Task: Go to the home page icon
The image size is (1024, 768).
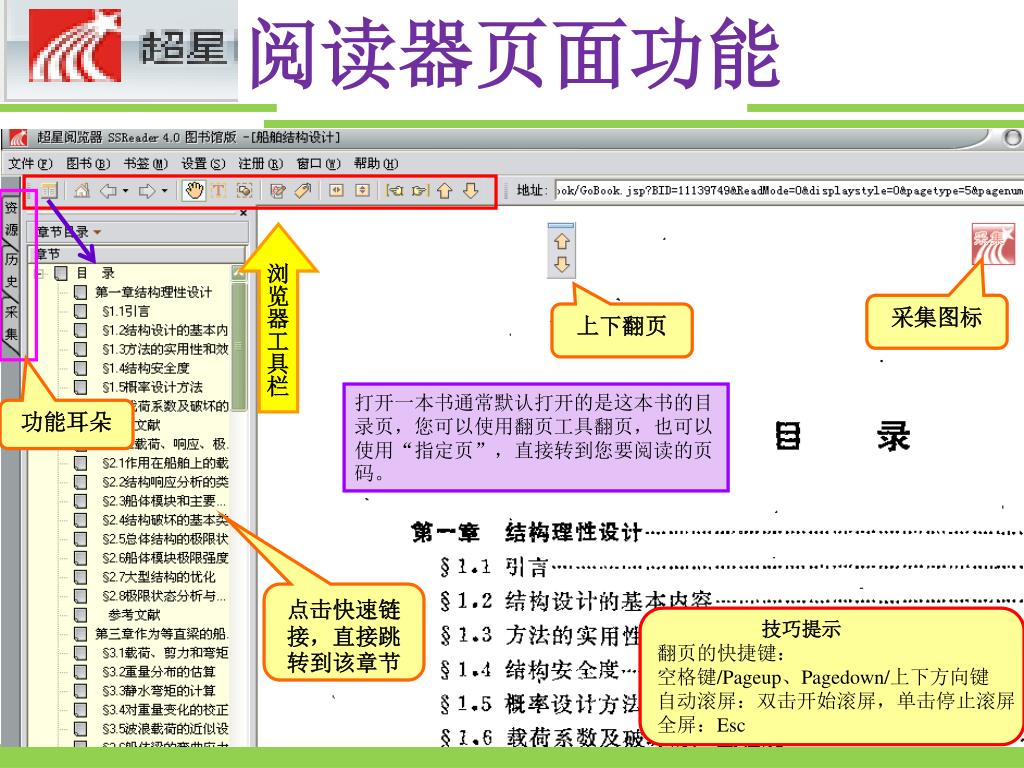Action: [82, 191]
